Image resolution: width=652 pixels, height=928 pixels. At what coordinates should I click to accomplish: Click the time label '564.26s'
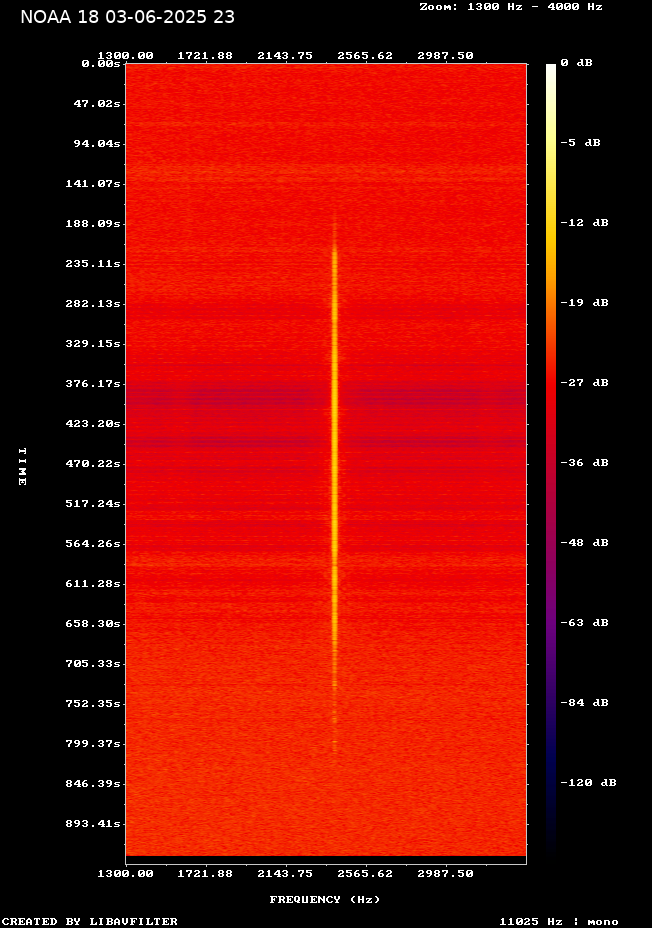click(93, 543)
